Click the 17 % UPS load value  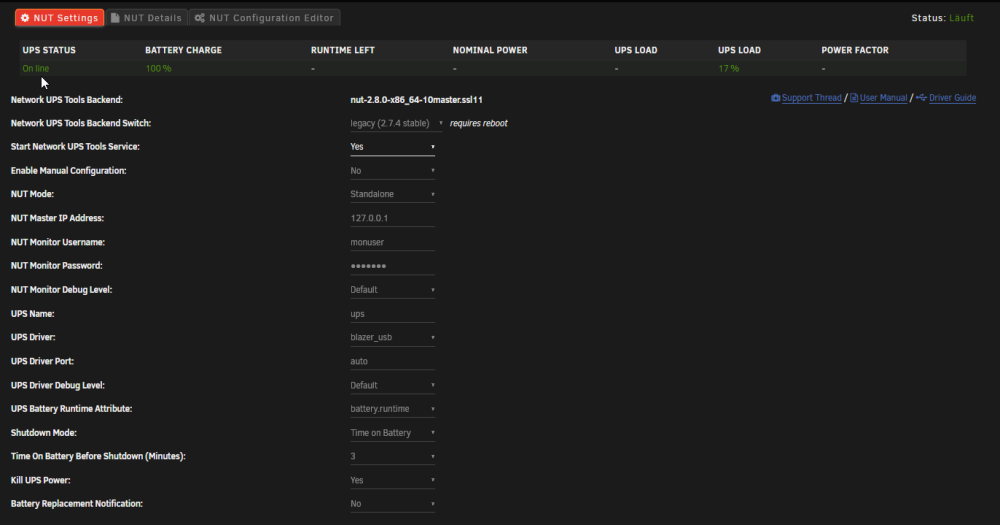[x=728, y=68]
